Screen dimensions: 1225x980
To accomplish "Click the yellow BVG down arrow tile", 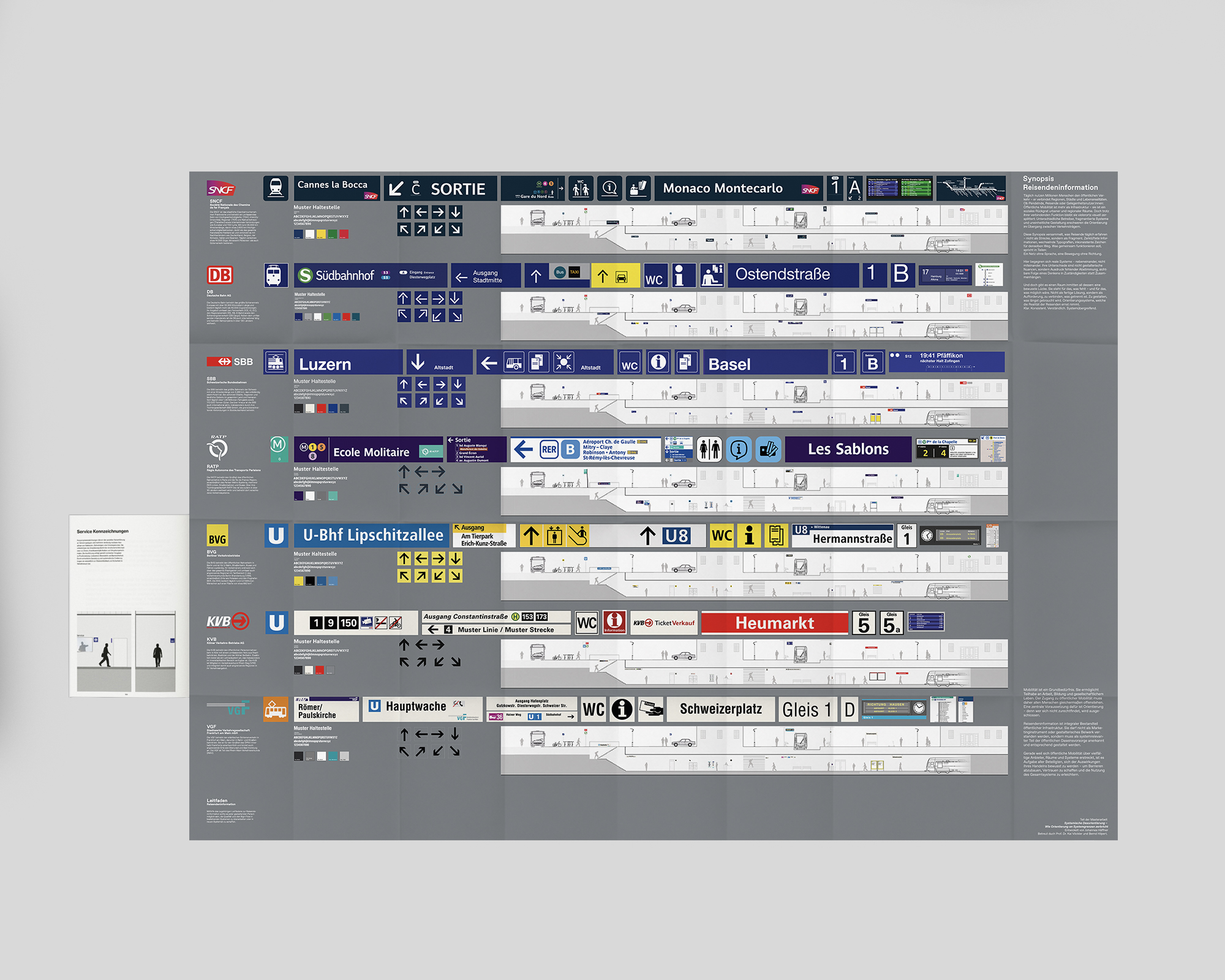I will click(456, 559).
